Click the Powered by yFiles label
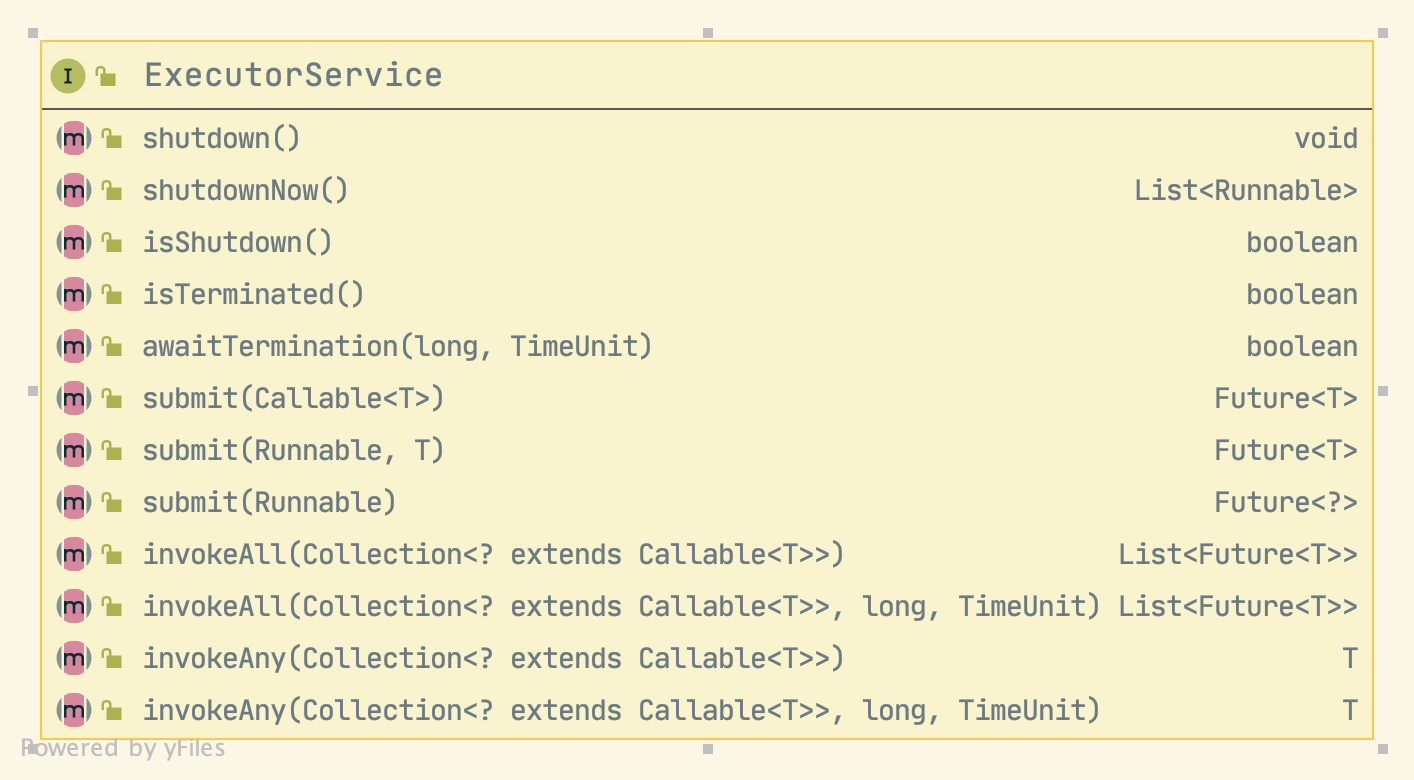Viewport: 1414px width, 780px height. tap(124, 749)
